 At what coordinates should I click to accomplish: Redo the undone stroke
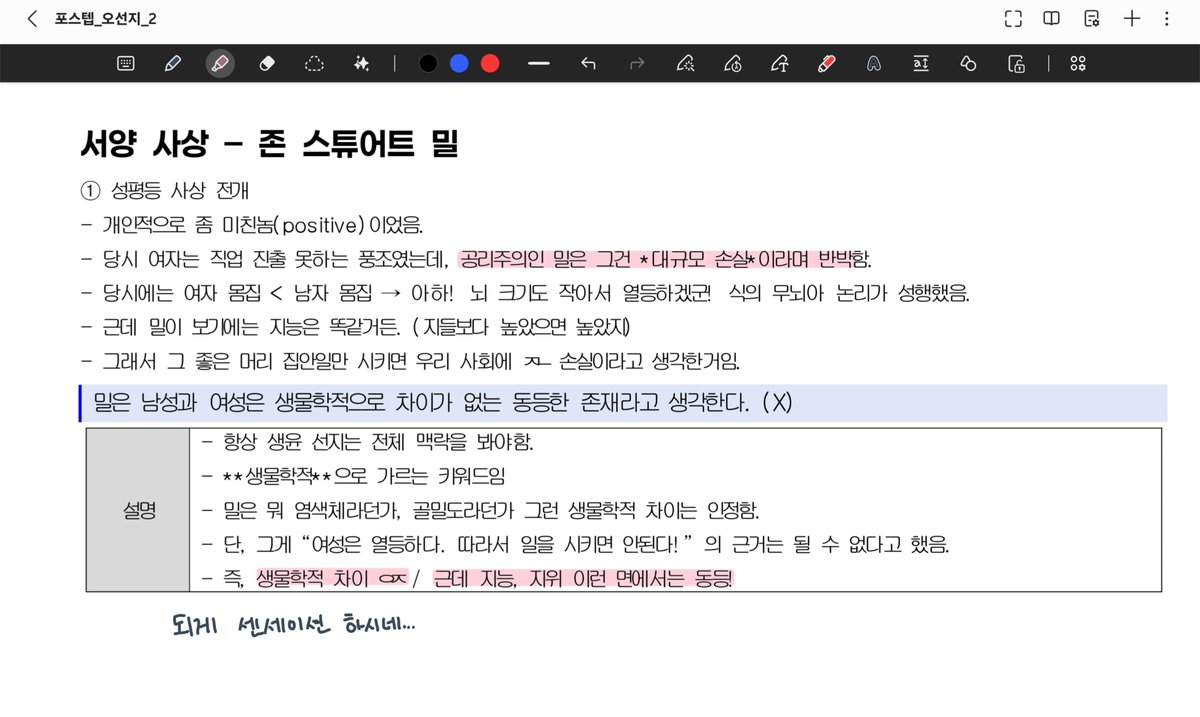coord(636,64)
